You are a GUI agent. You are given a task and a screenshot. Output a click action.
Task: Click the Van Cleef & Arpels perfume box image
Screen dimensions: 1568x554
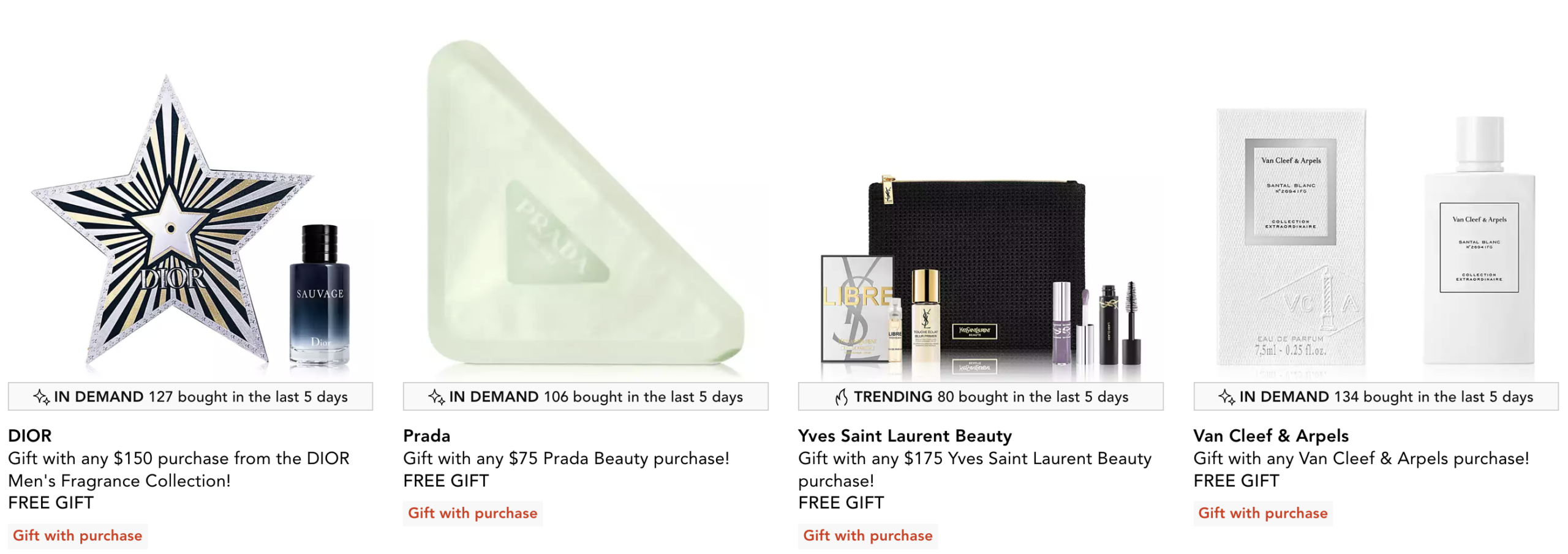point(1291,238)
